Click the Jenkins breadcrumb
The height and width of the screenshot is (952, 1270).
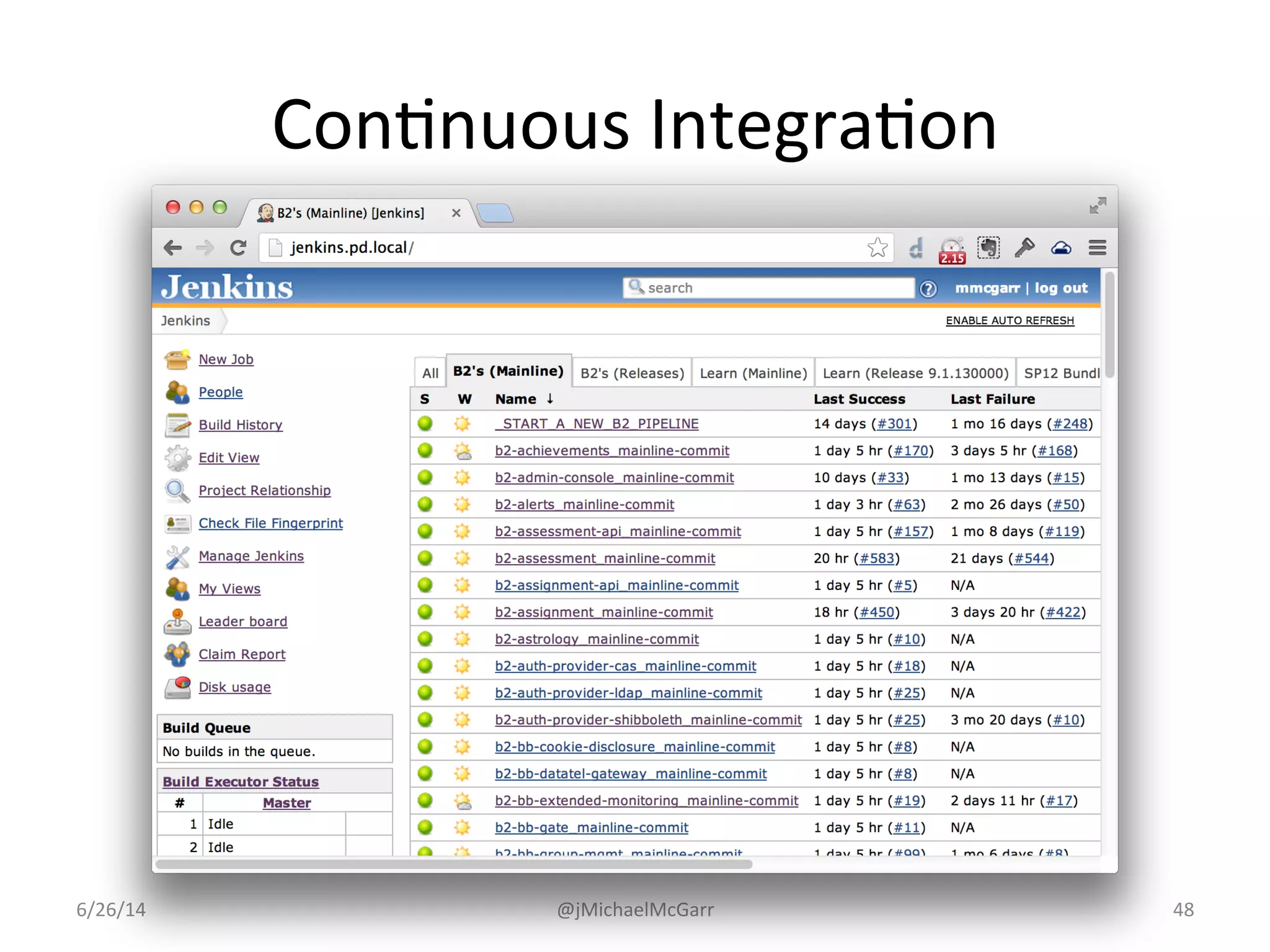[x=185, y=320]
